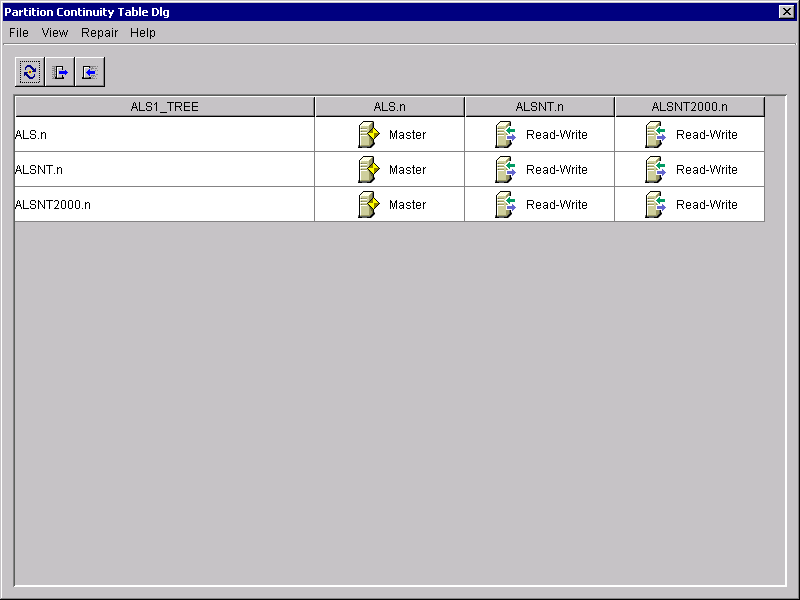Click Master text in ALSNT2000.n row

[x=407, y=205]
